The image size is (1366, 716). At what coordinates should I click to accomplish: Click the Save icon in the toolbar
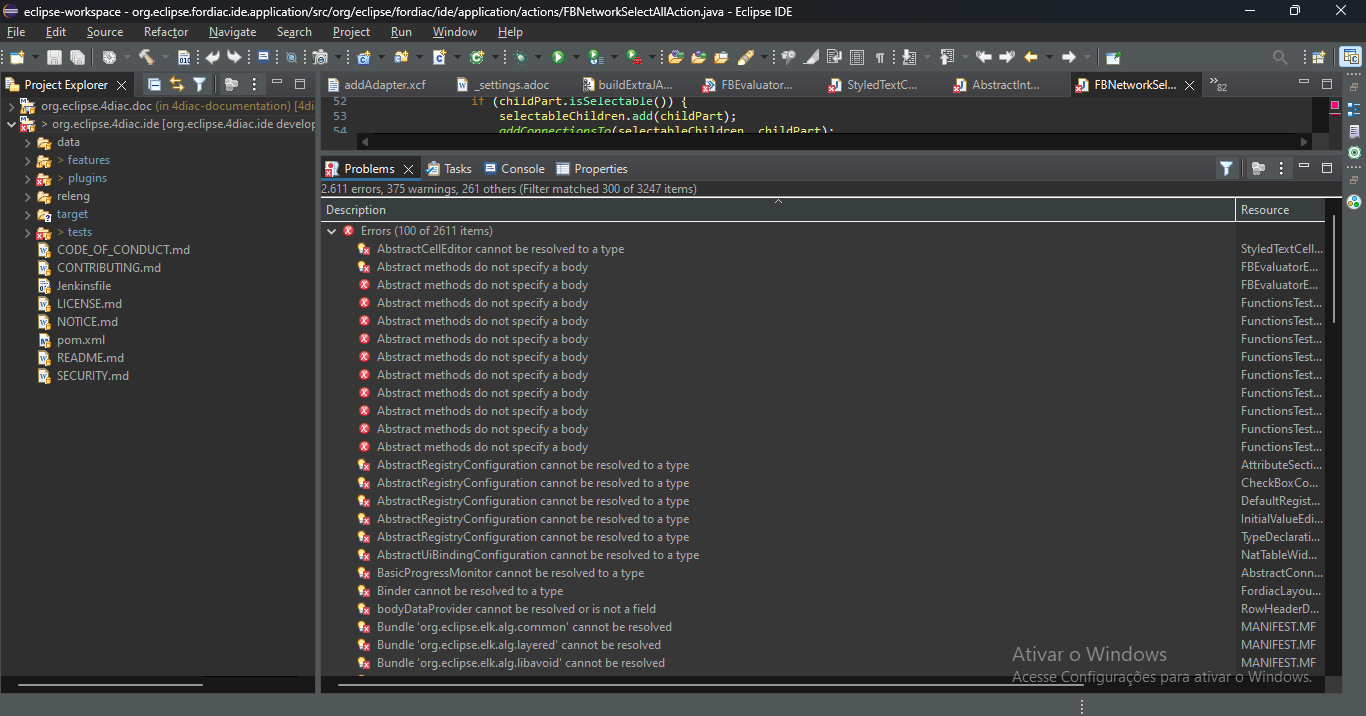[54, 57]
